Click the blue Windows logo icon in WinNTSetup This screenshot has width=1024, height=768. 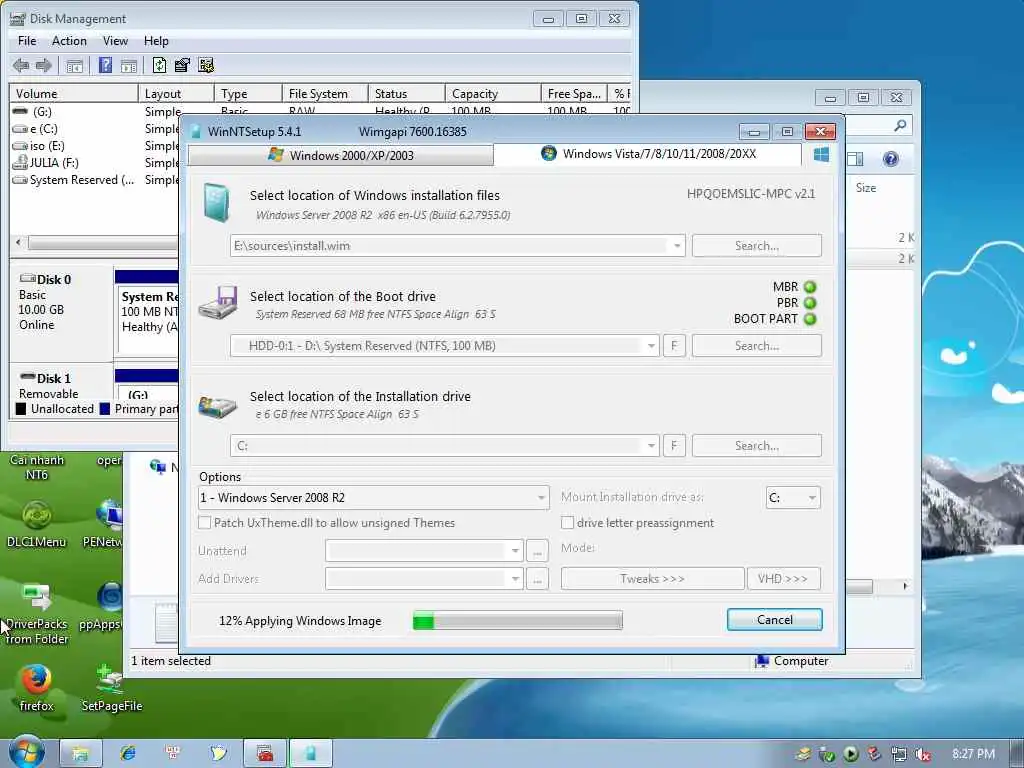pyautogui.click(x=822, y=155)
